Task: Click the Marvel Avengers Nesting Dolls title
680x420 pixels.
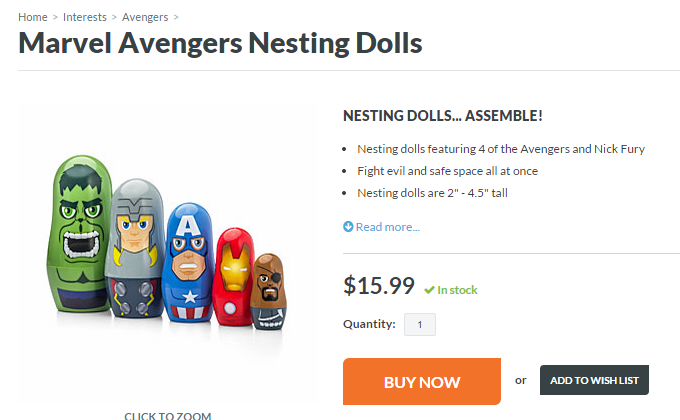Action: (220, 44)
